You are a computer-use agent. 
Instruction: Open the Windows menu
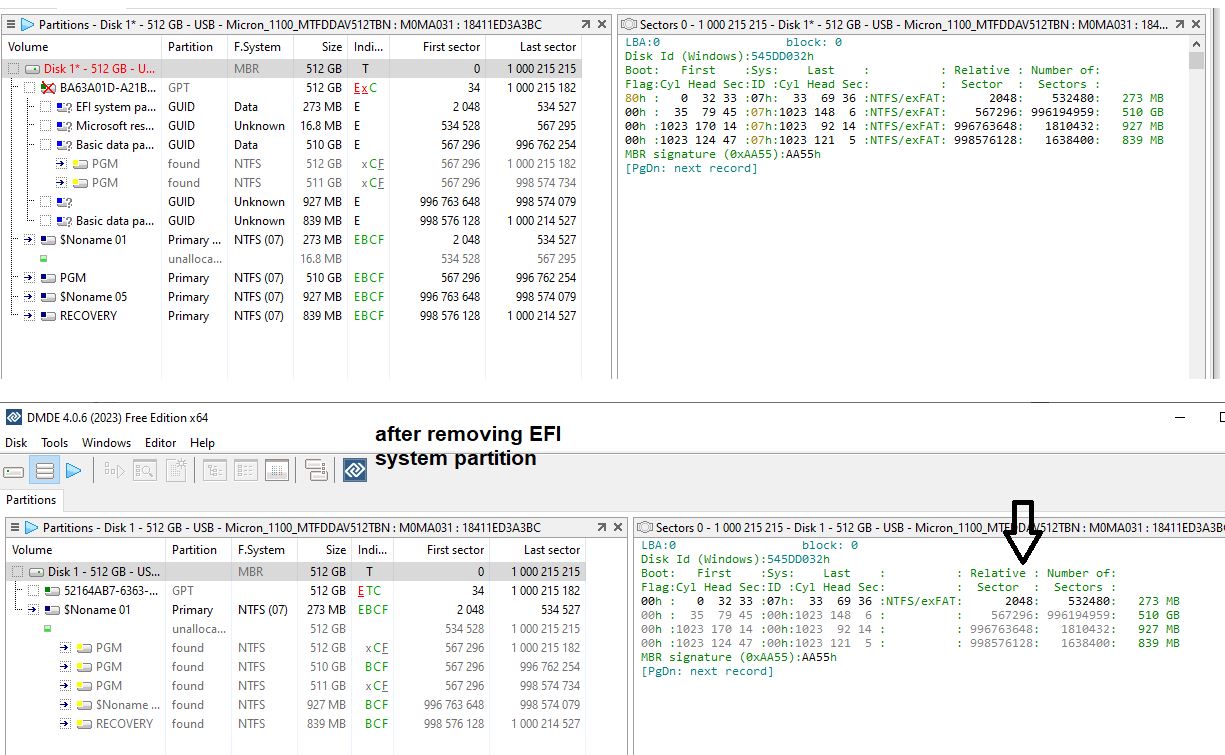pos(106,443)
